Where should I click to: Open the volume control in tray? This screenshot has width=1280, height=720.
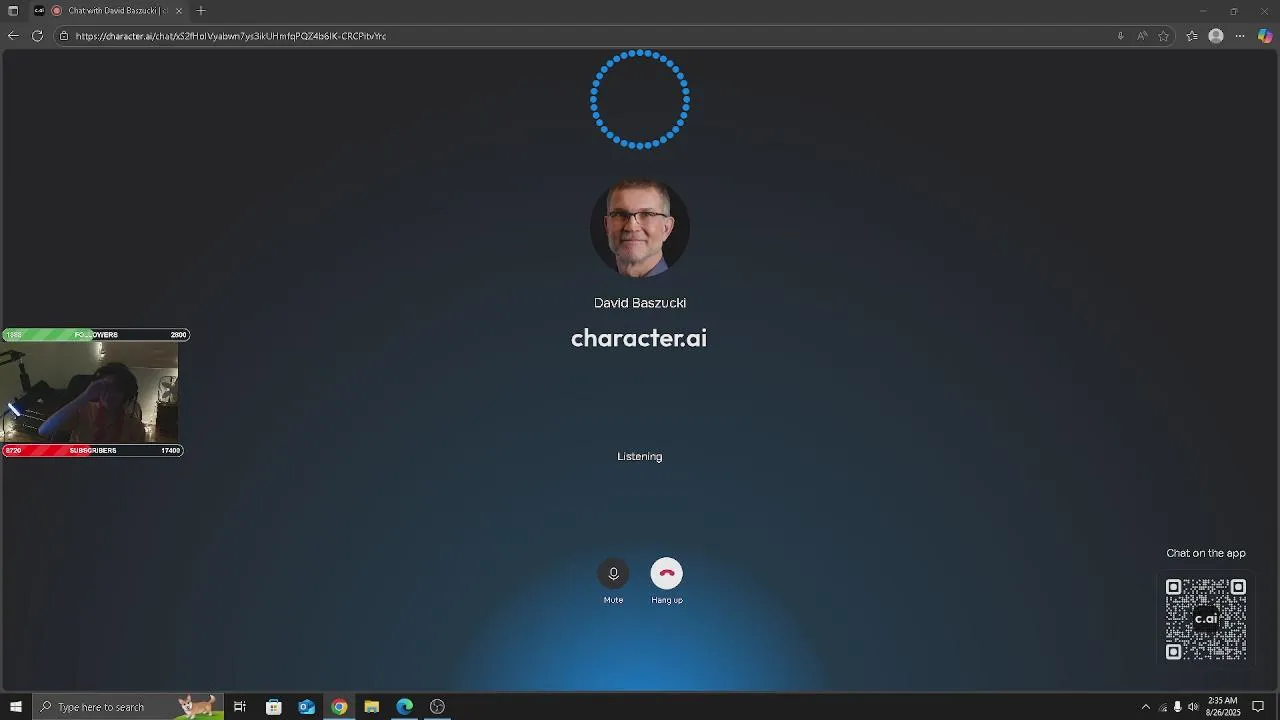1193,707
